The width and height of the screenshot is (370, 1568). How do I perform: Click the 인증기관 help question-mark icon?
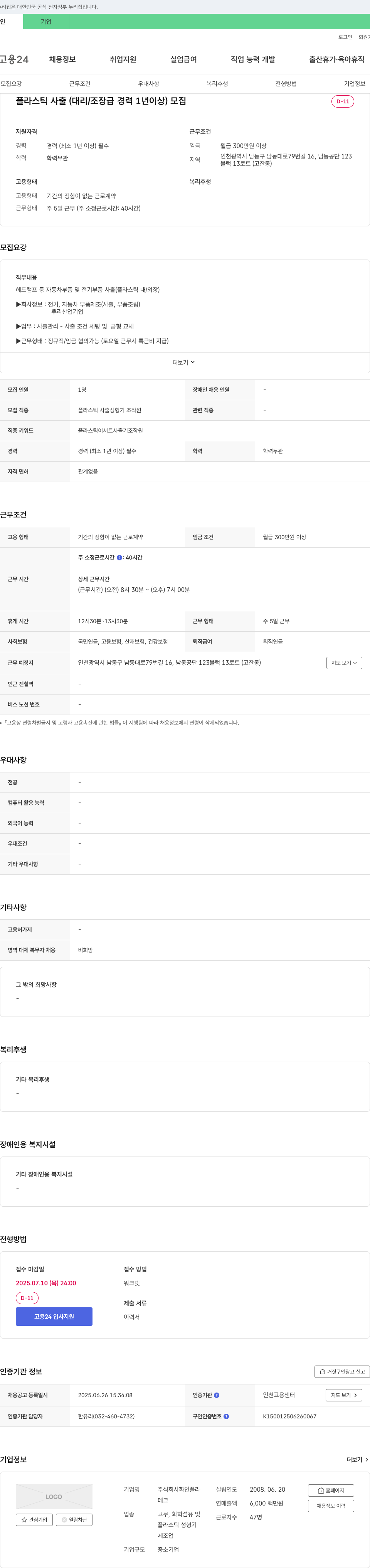coord(217,1395)
